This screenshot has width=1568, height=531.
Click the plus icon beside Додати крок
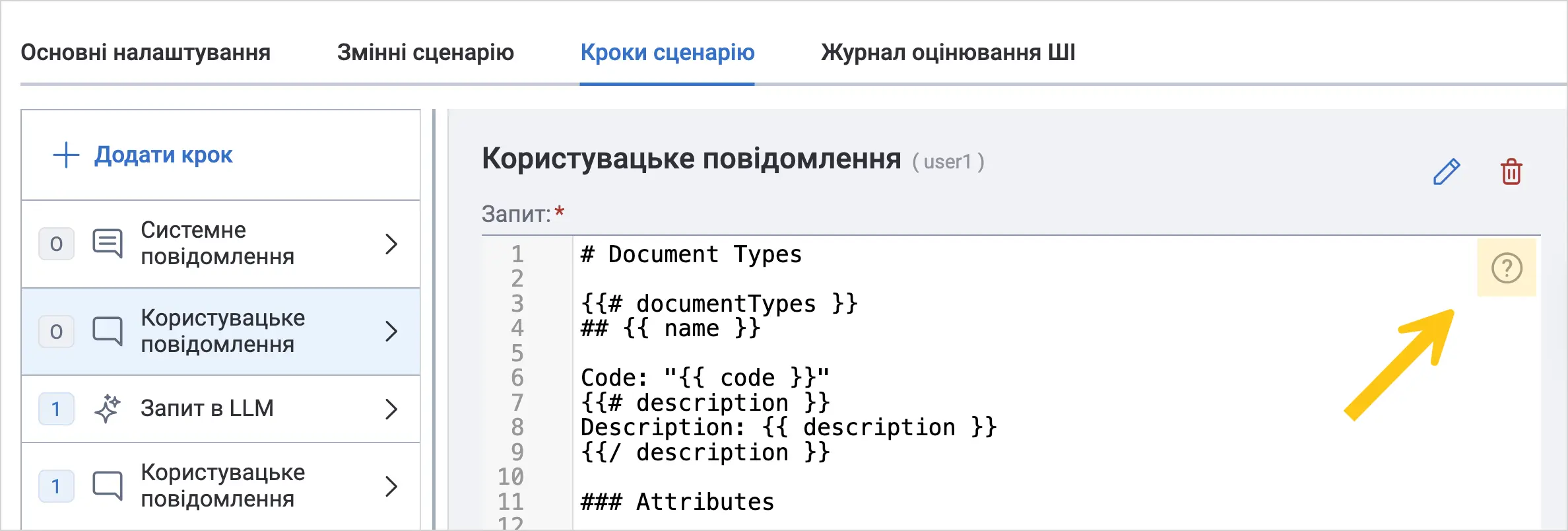click(66, 155)
